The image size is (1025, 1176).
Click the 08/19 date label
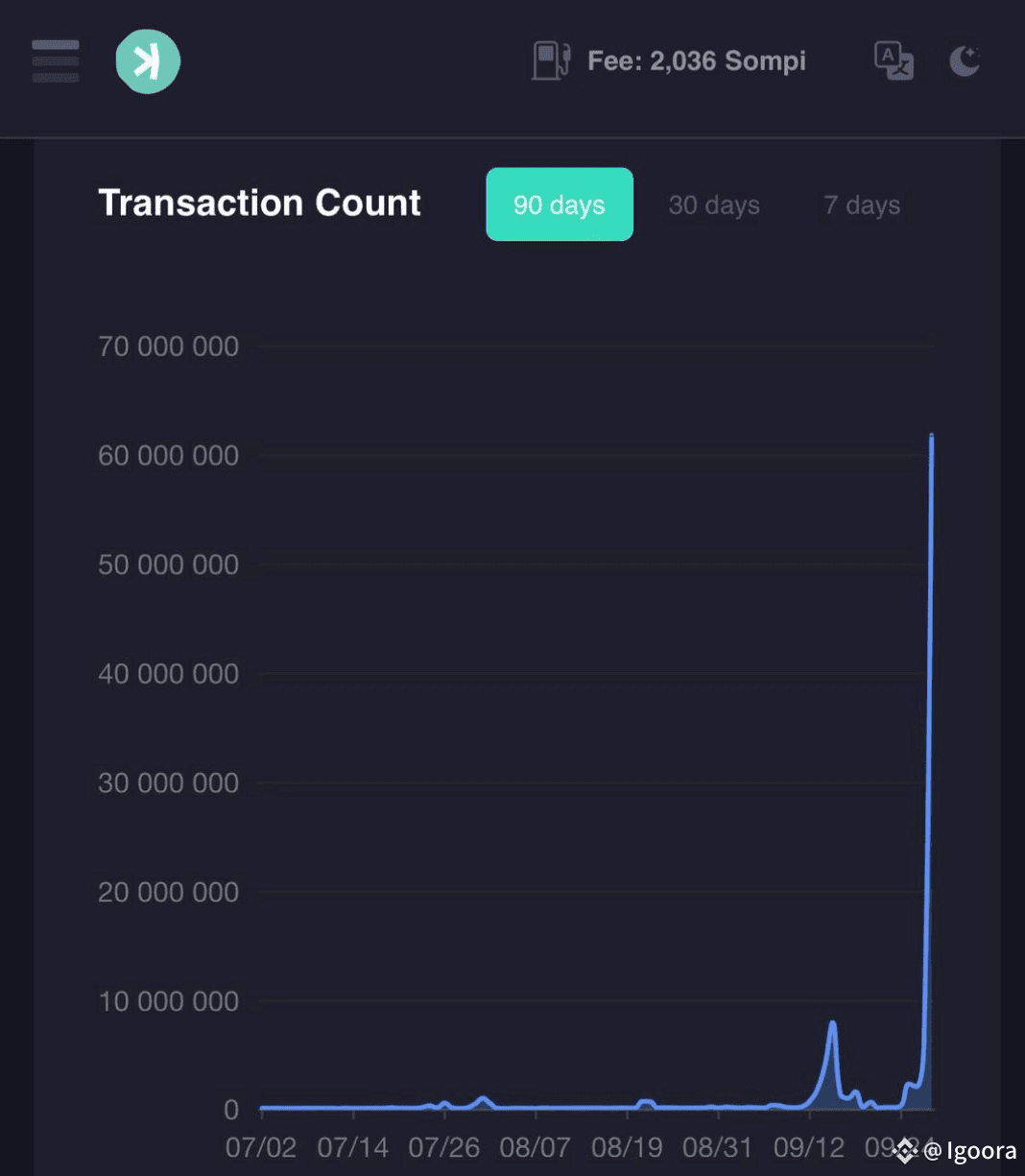[x=628, y=1147]
